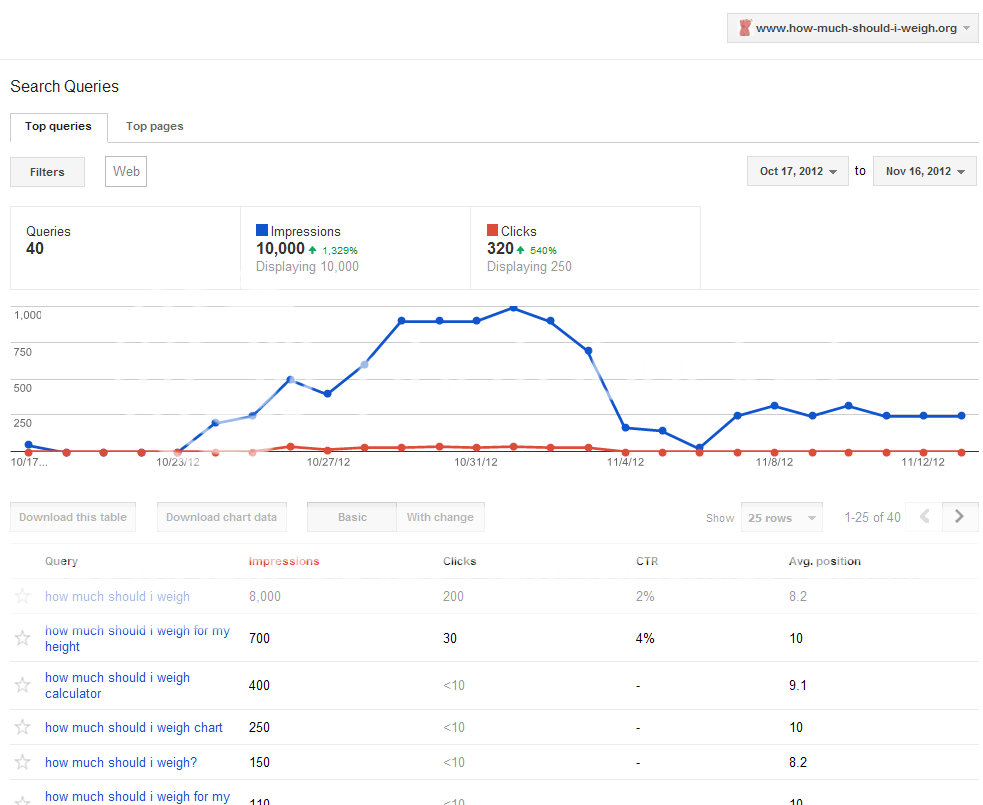This screenshot has width=983, height=805.
Task: Switch to the Top queries tab
Action: (x=58, y=127)
